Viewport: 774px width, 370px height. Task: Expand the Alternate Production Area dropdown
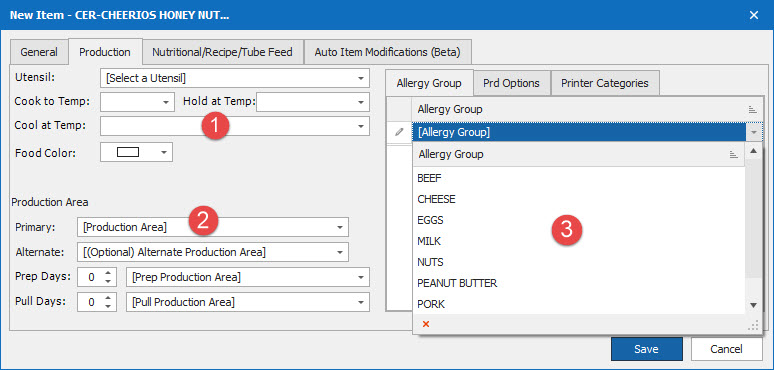340,252
